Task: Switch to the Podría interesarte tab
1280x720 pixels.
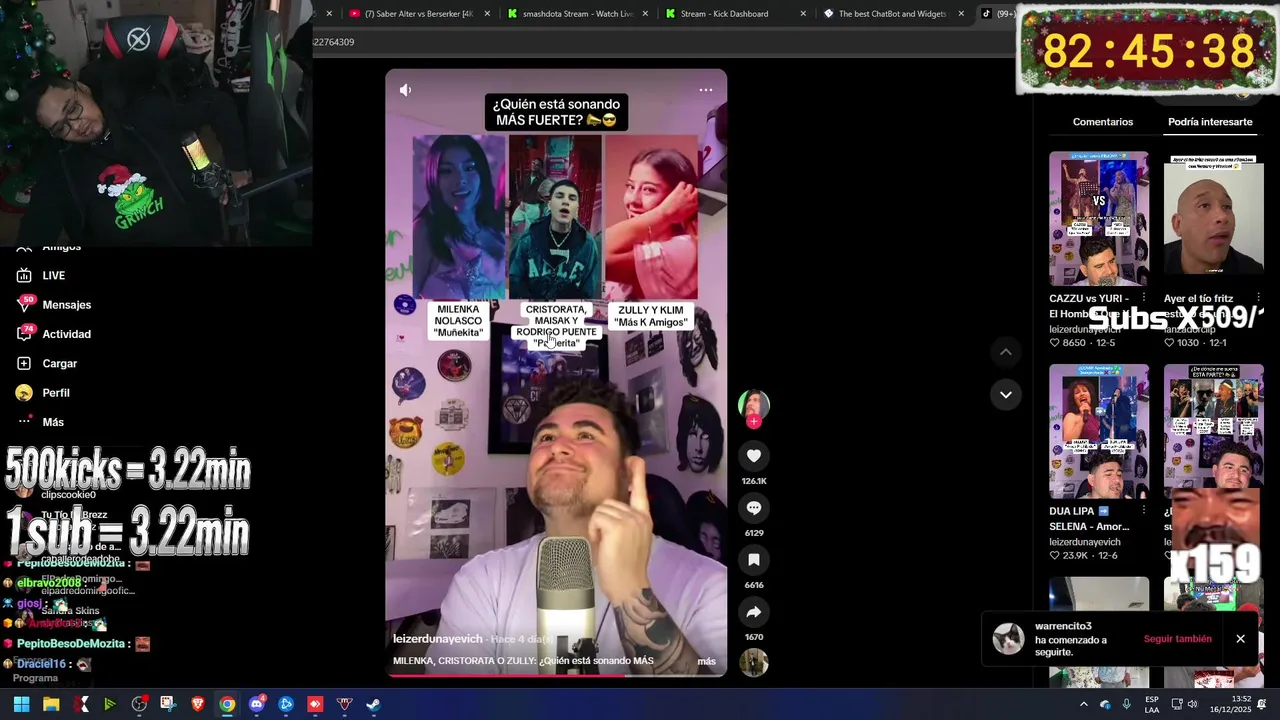Action: [1210, 122]
